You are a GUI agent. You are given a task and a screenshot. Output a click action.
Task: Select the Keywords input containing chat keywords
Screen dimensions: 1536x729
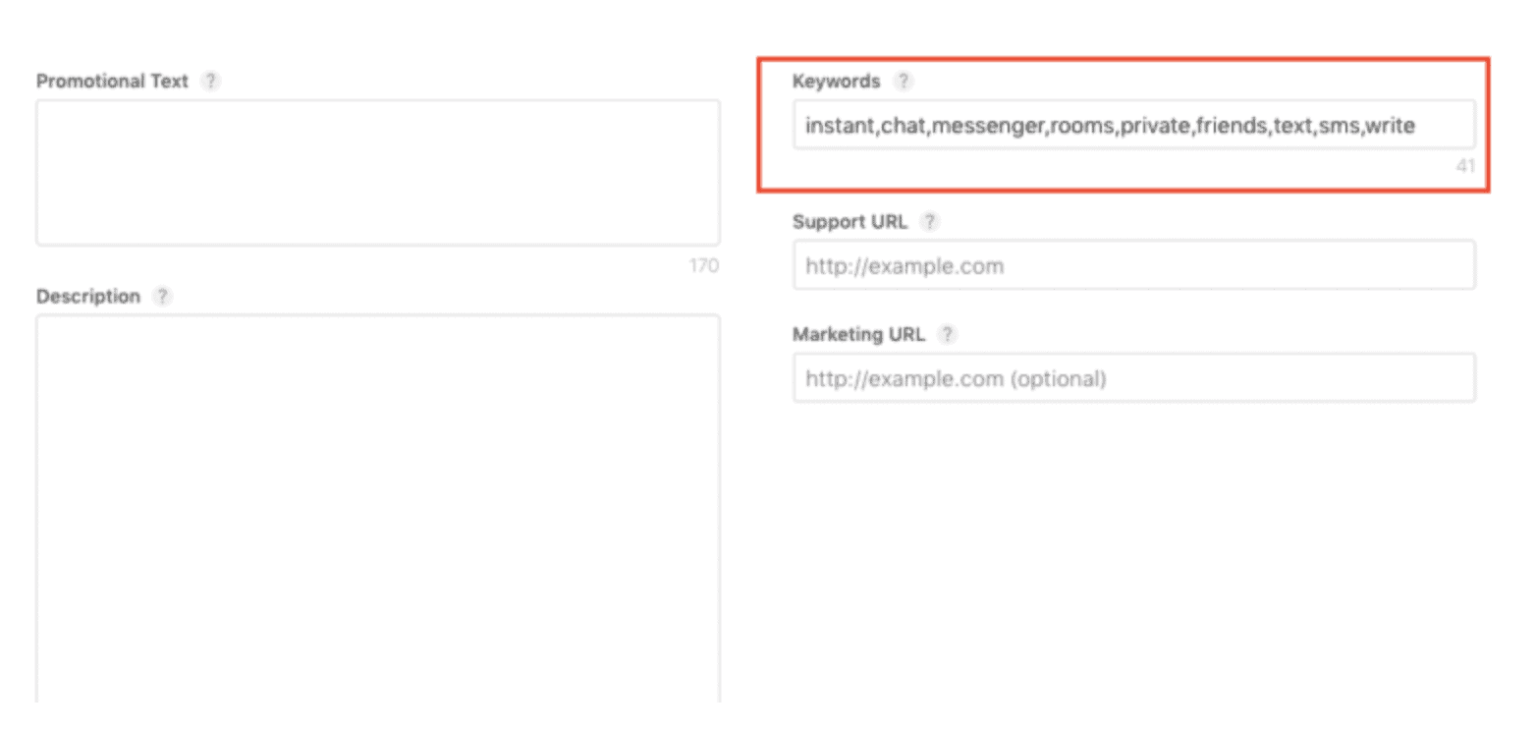[x=1133, y=124]
